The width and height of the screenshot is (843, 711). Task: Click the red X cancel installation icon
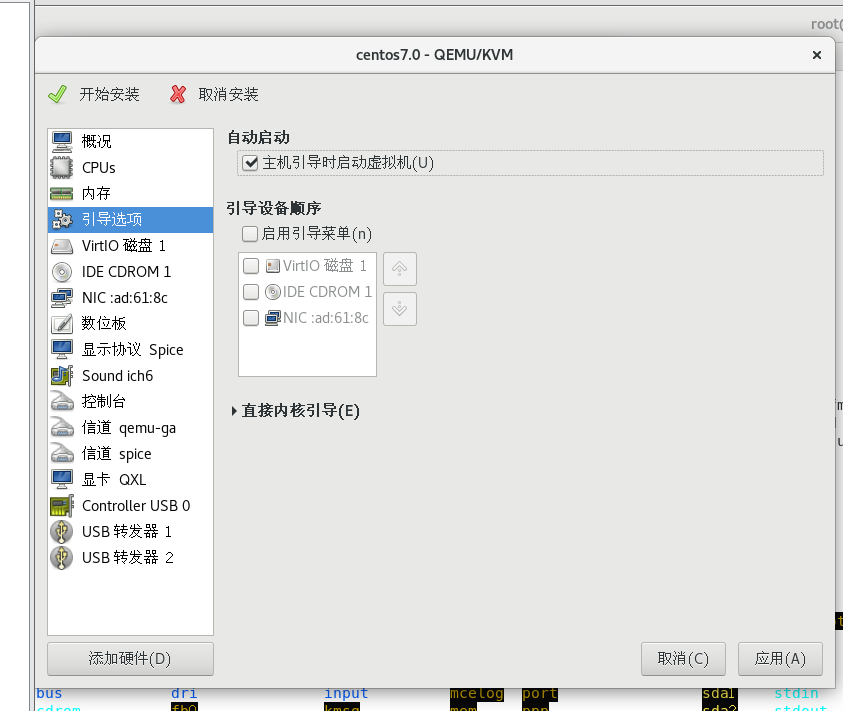178,95
